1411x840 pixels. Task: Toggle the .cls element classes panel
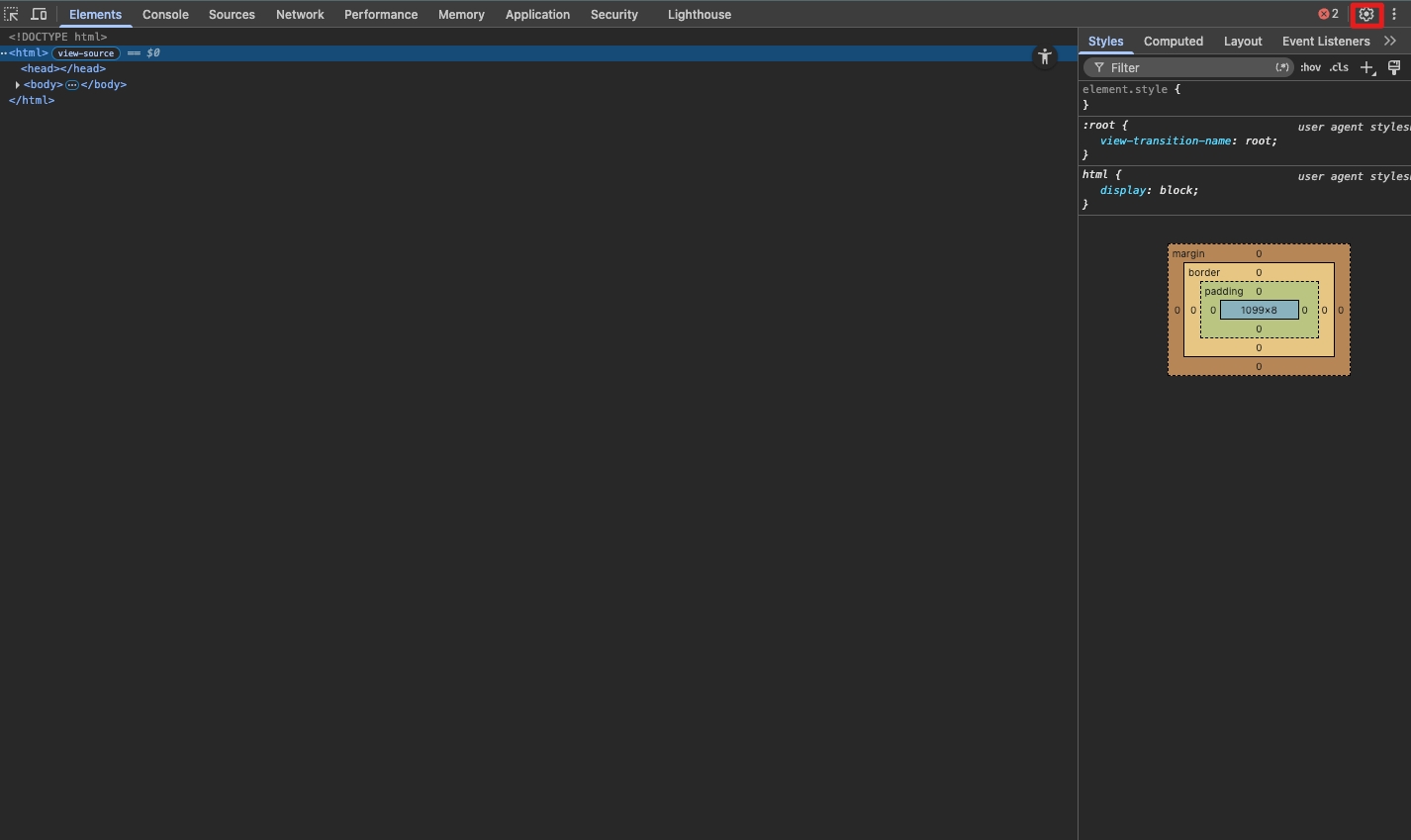(1339, 67)
